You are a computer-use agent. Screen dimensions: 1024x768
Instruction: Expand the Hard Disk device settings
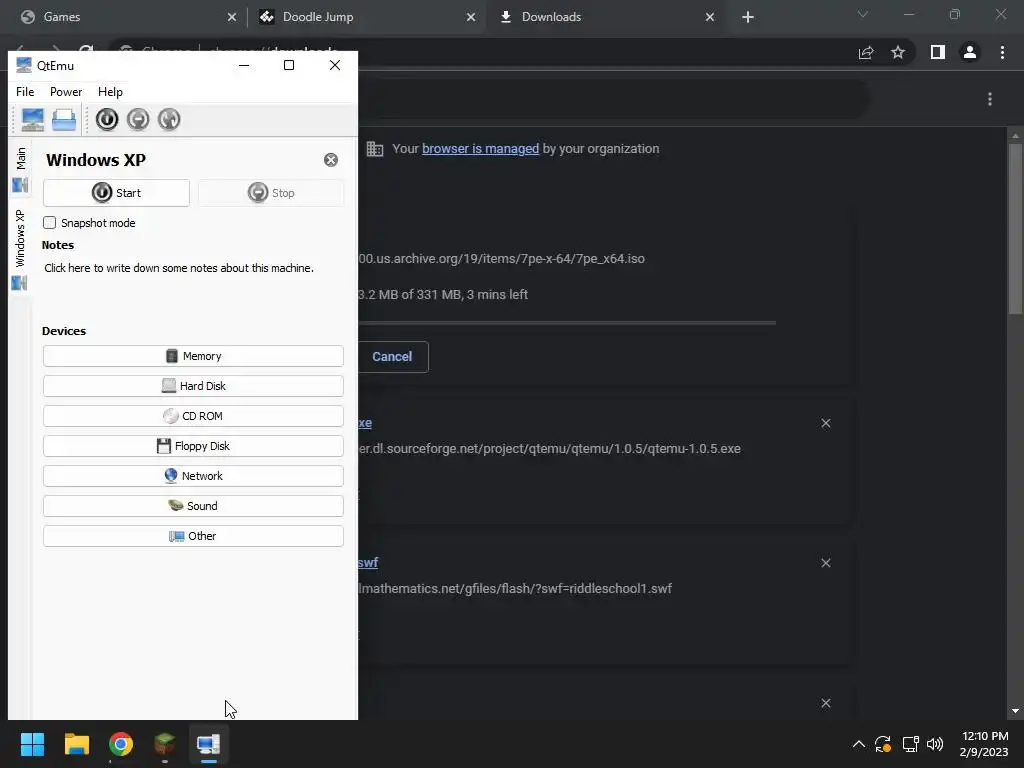tap(193, 386)
